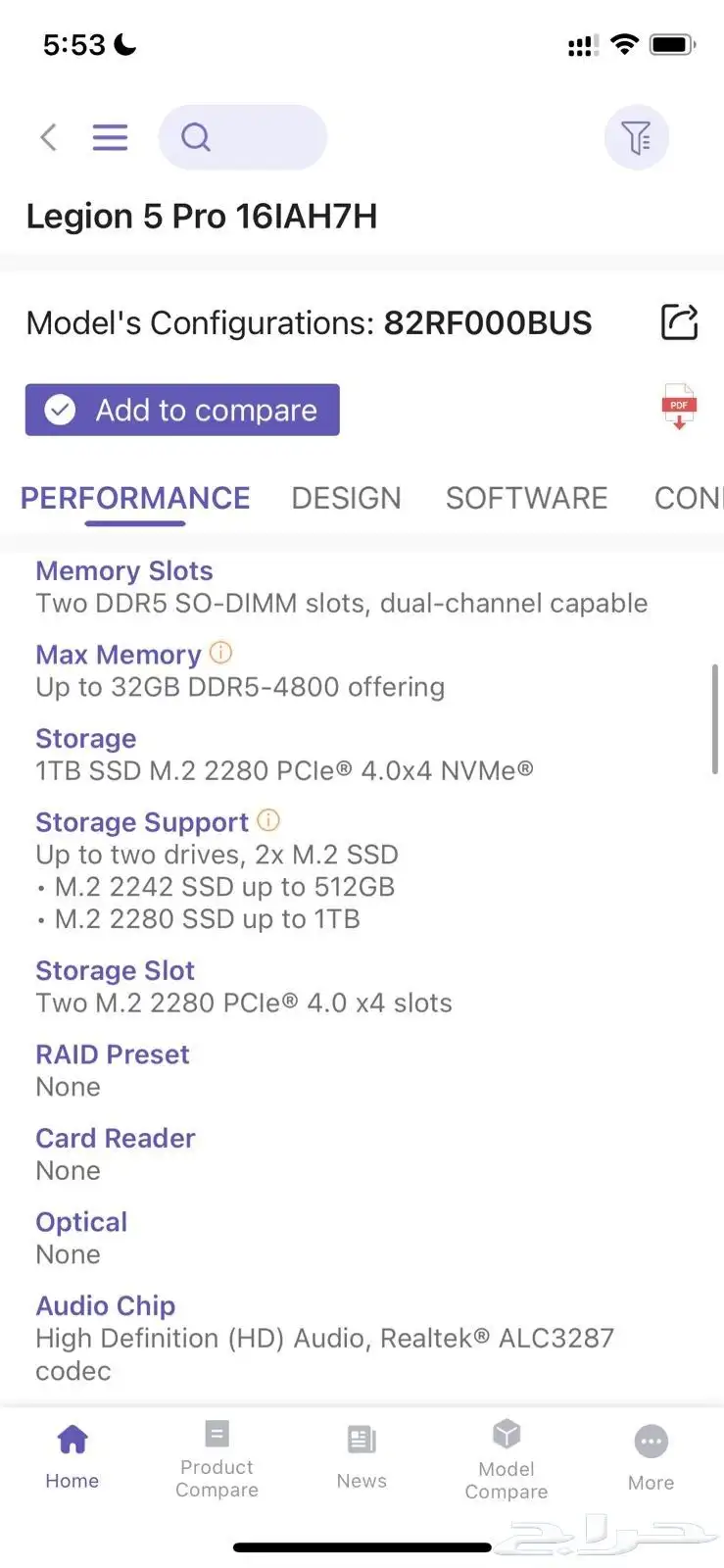Open the filter icon button

637,137
